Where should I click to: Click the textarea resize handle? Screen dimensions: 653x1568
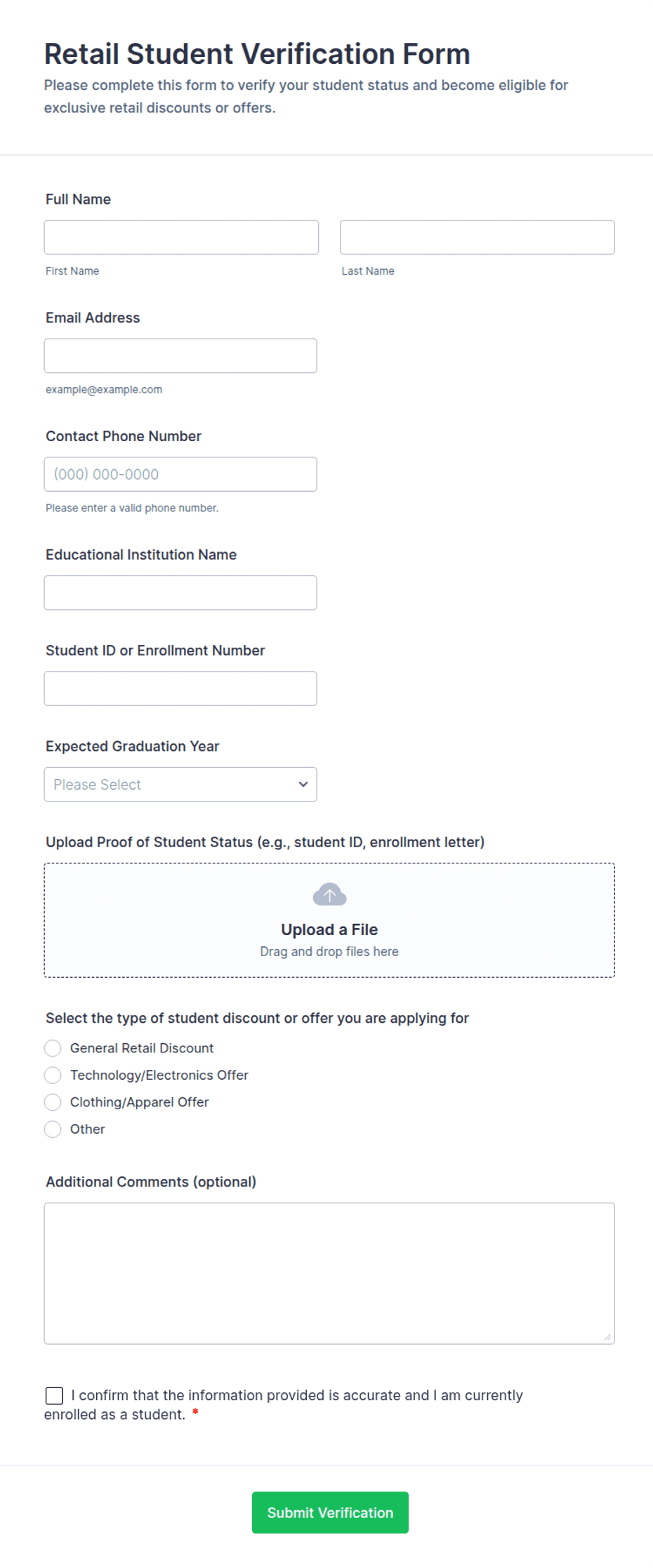click(x=607, y=1337)
